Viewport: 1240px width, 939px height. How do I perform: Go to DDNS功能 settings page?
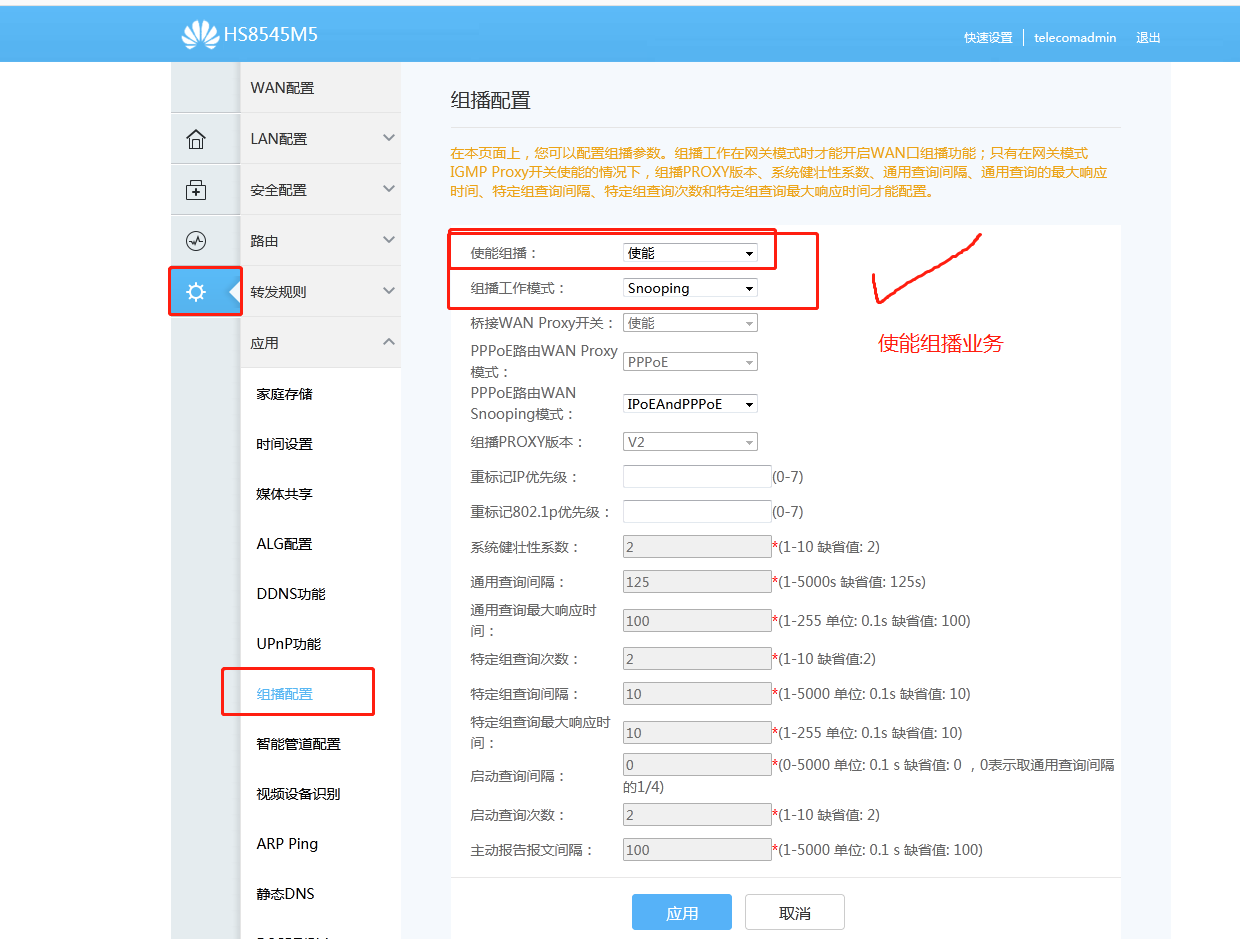coord(291,594)
